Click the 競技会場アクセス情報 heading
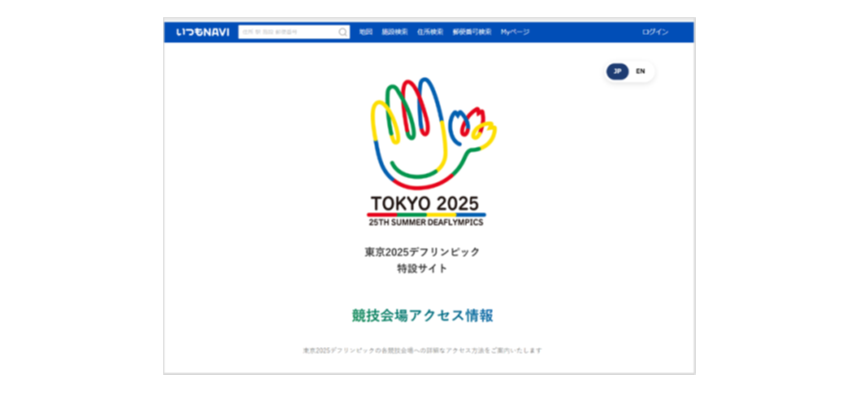The image size is (849, 401). pos(422,315)
